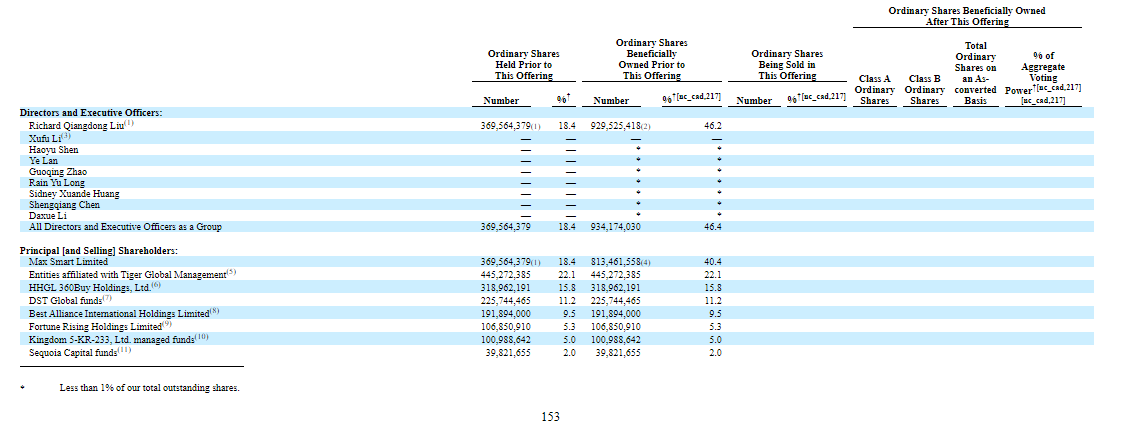Screen dimensions: 1123x431
Task: Click 'Entities affiliated with Tiger Global Management'
Action: (x=127, y=274)
